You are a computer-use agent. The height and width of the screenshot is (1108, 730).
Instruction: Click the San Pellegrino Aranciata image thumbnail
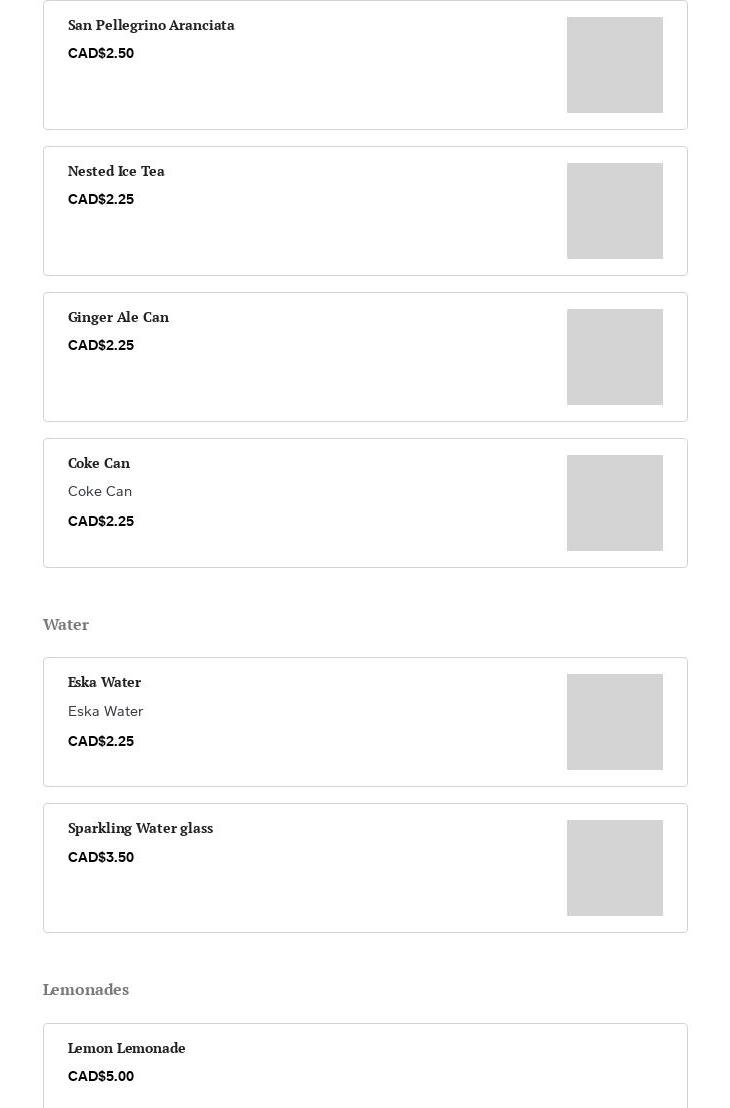pos(614,65)
